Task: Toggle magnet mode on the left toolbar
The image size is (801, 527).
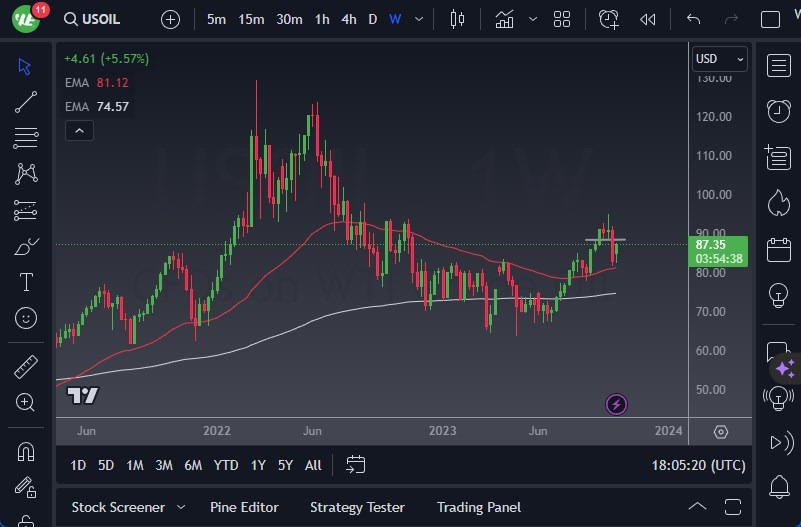Action: pos(26,451)
